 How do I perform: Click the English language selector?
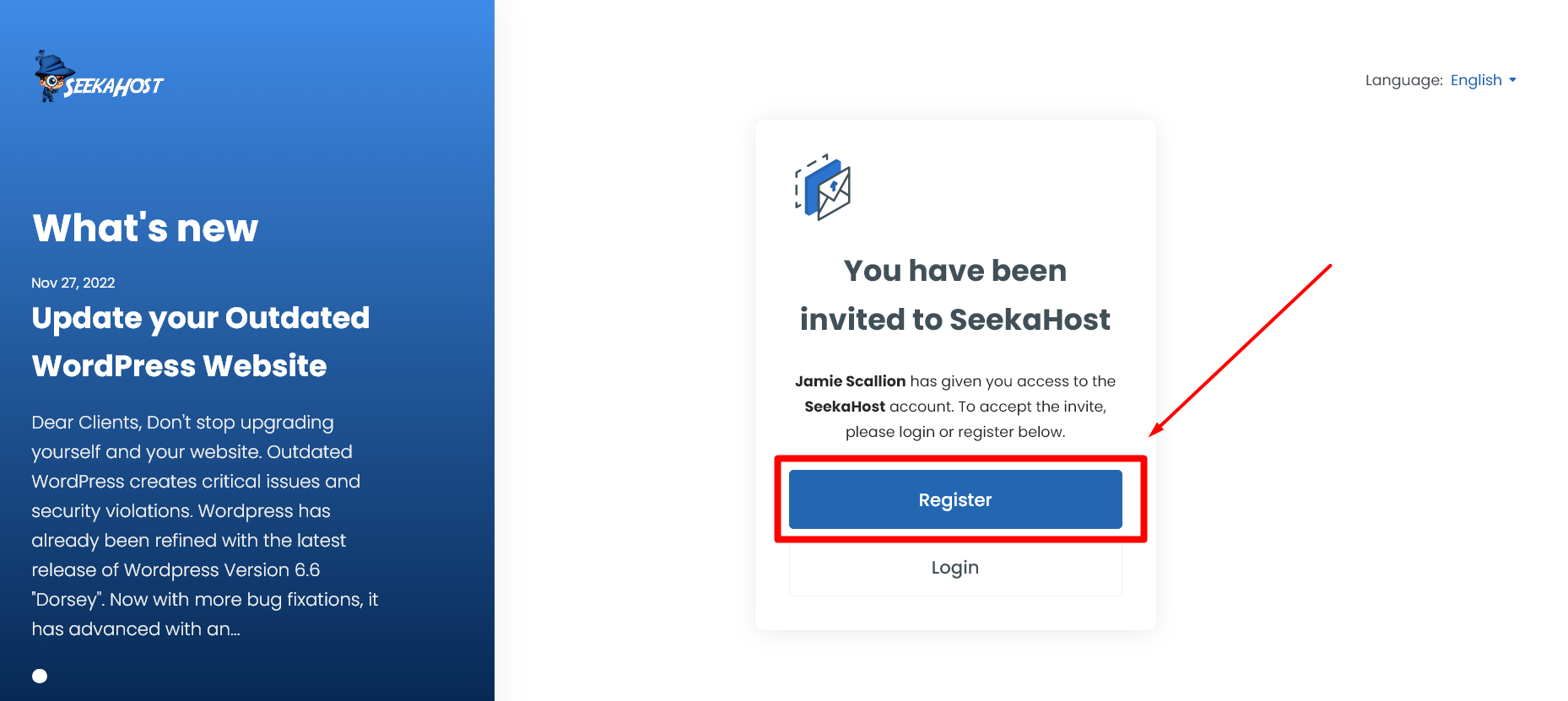click(1476, 80)
